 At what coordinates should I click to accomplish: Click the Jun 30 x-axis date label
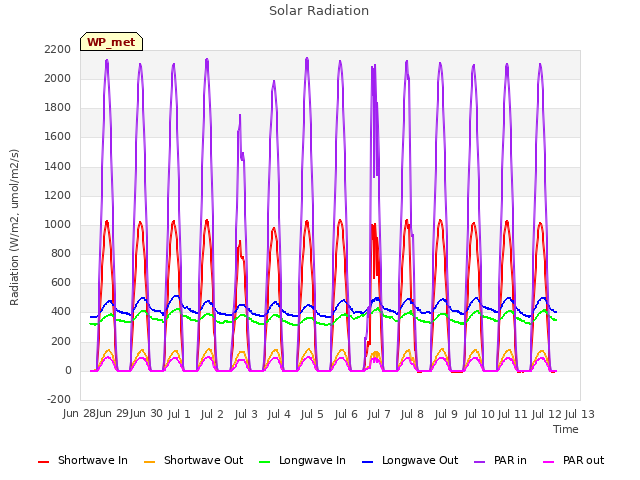pyautogui.click(x=146, y=414)
